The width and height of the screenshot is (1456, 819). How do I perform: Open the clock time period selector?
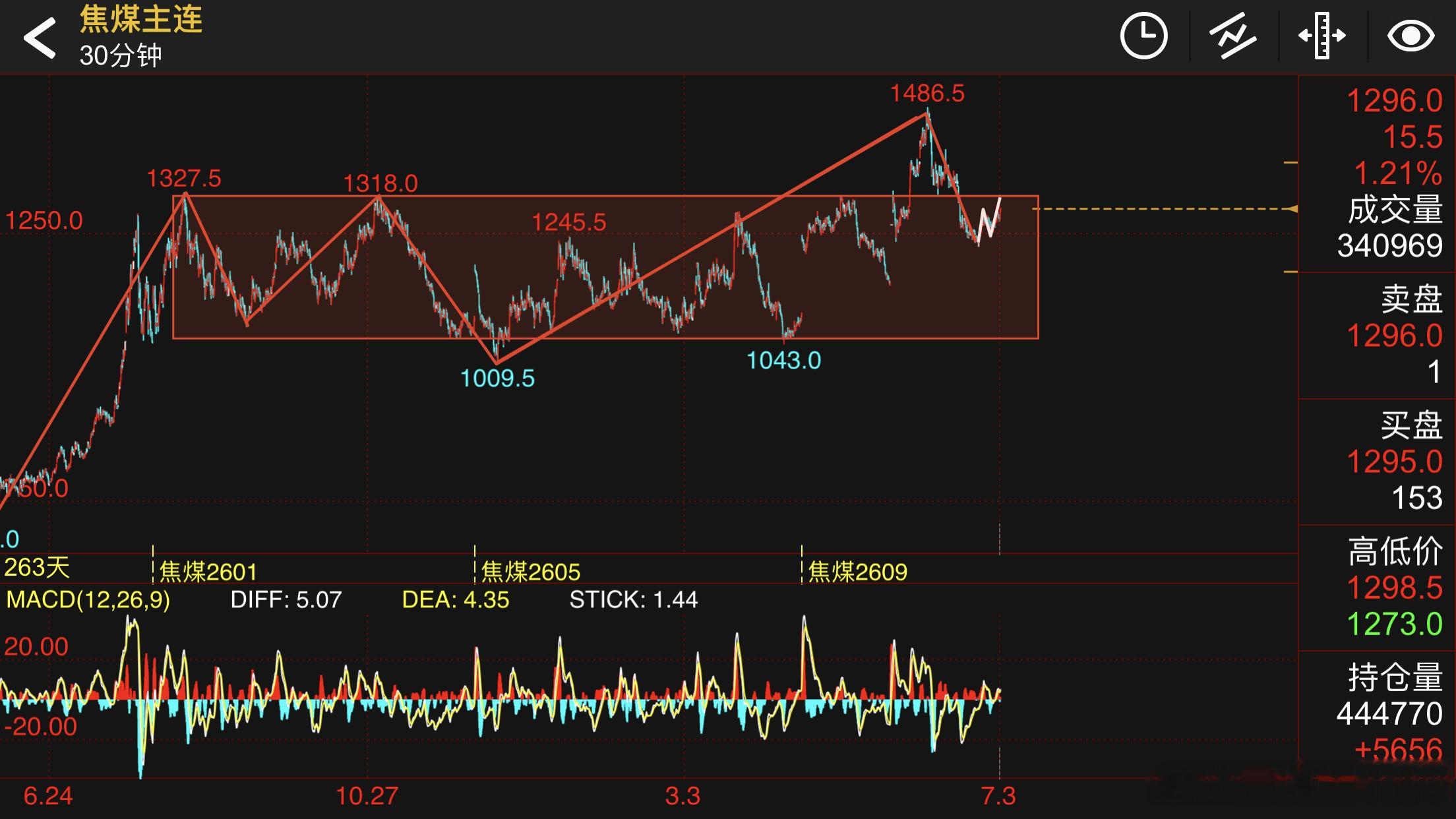coord(1144,36)
